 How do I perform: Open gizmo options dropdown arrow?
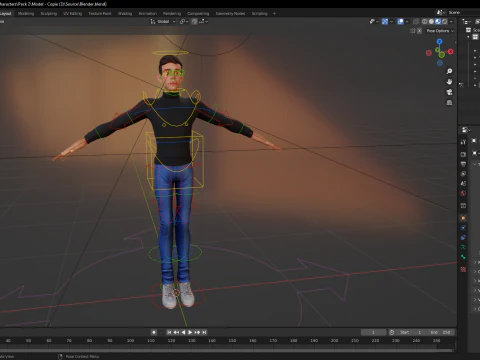[x=391, y=22]
